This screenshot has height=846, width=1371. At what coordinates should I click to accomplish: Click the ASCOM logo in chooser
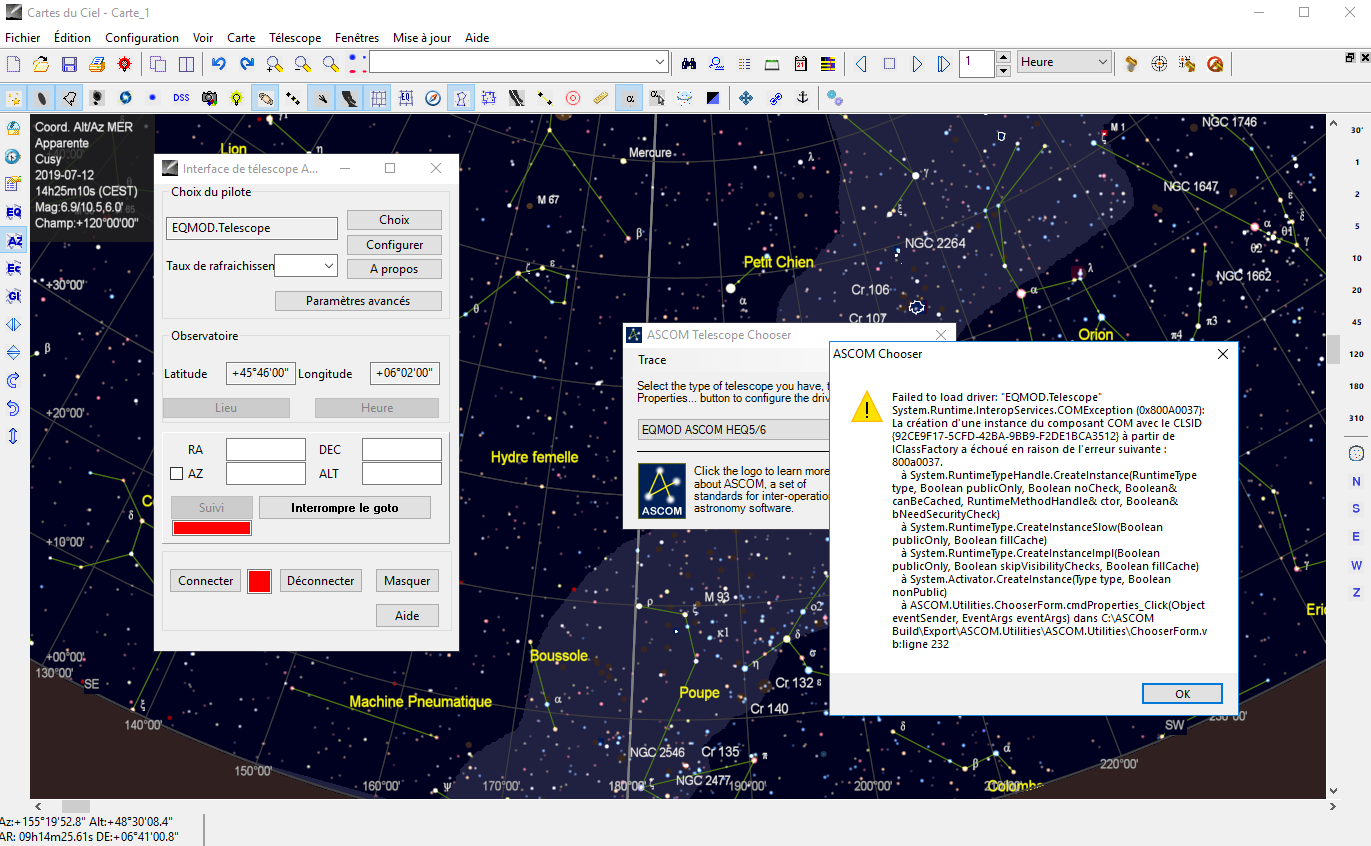pyautogui.click(x=661, y=490)
